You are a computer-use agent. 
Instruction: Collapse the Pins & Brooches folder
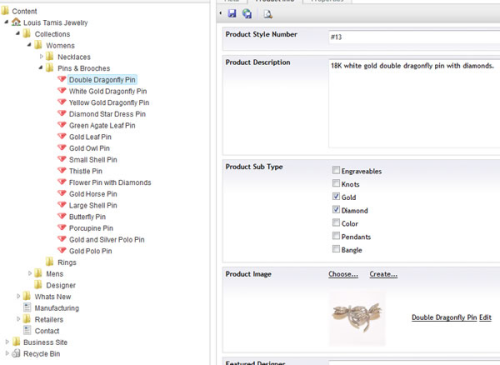pyautogui.click(x=41, y=68)
